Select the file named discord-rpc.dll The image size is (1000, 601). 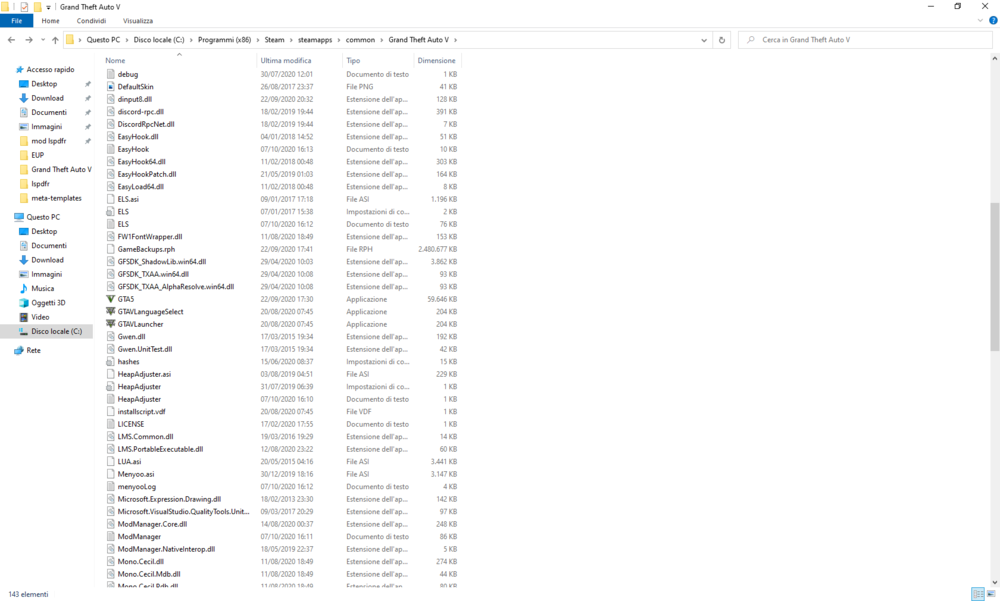(140, 112)
